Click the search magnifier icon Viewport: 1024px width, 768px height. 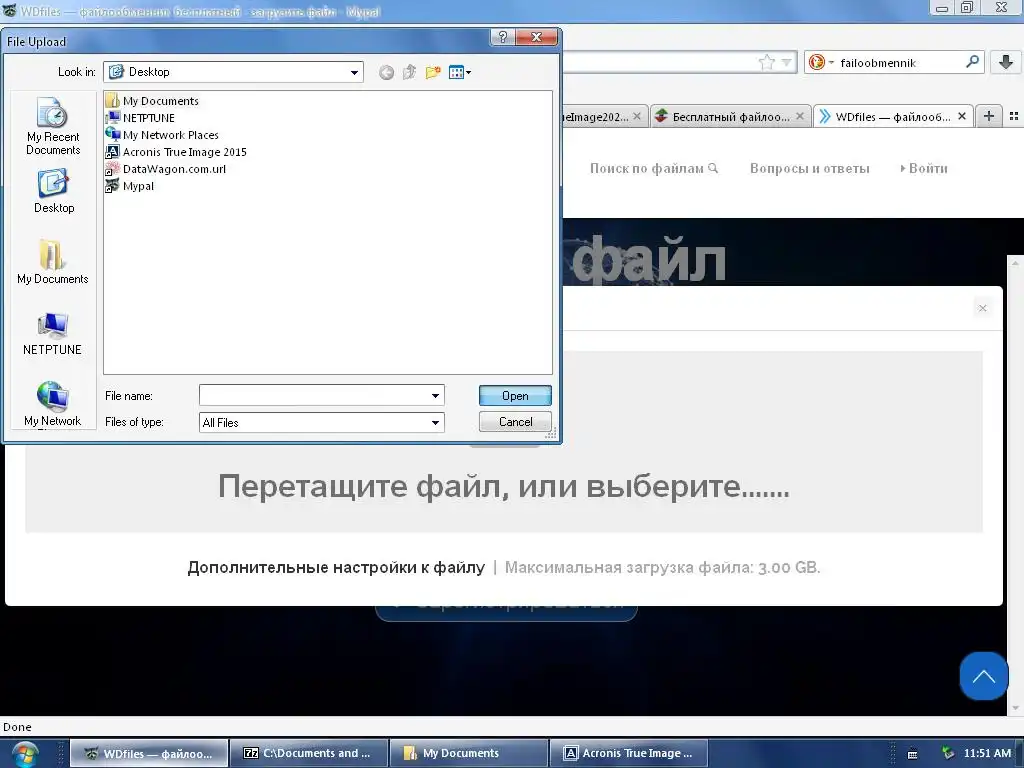[x=972, y=62]
